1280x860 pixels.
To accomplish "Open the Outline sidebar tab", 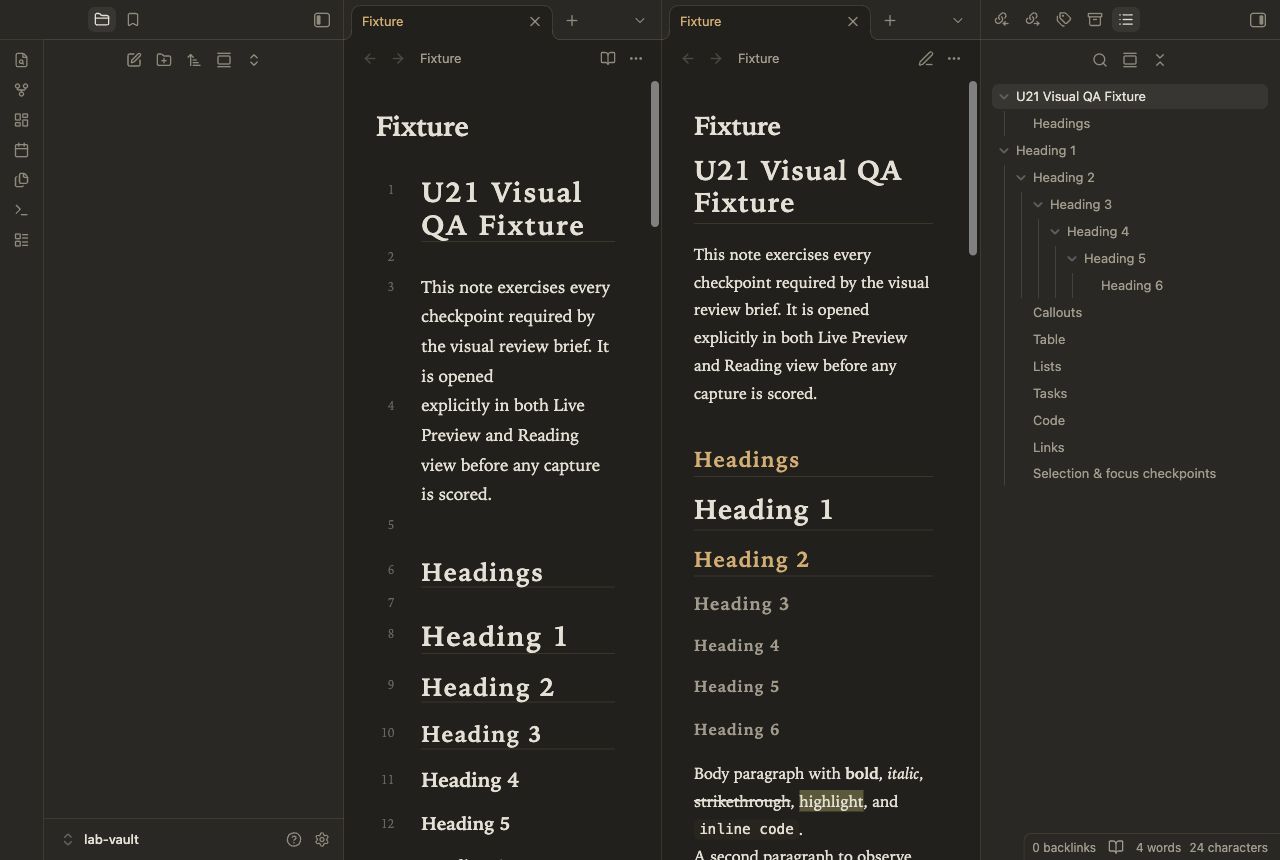I will 1126,20.
